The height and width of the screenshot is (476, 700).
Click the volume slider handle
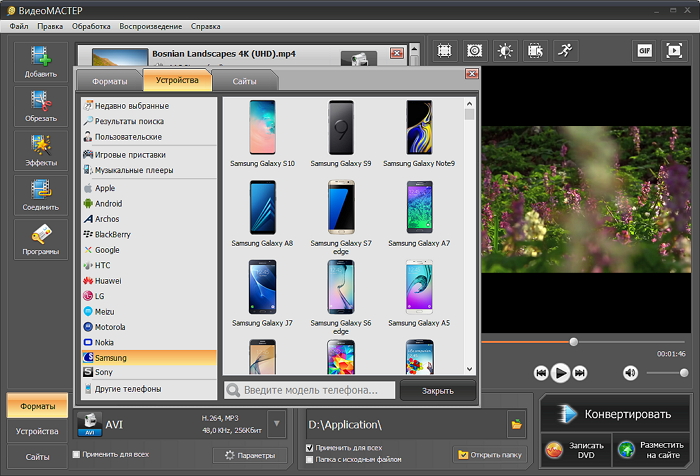click(x=684, y=373)
